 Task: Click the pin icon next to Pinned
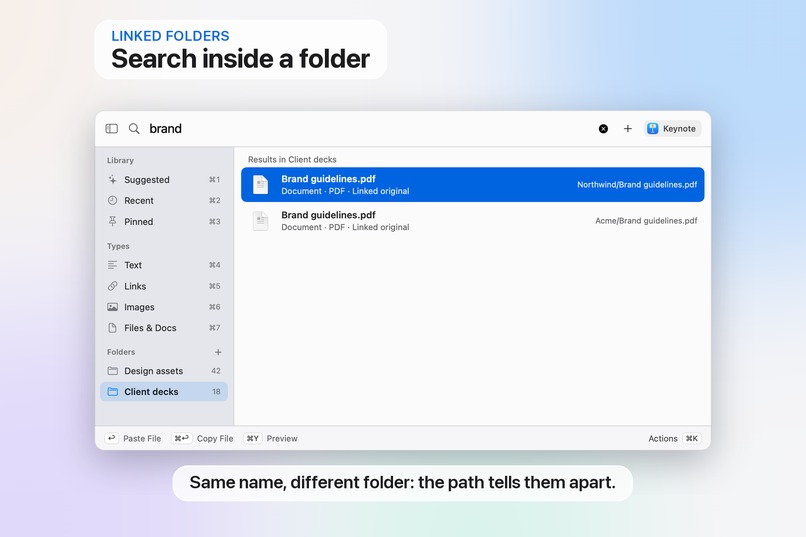(x=113, y=221)
